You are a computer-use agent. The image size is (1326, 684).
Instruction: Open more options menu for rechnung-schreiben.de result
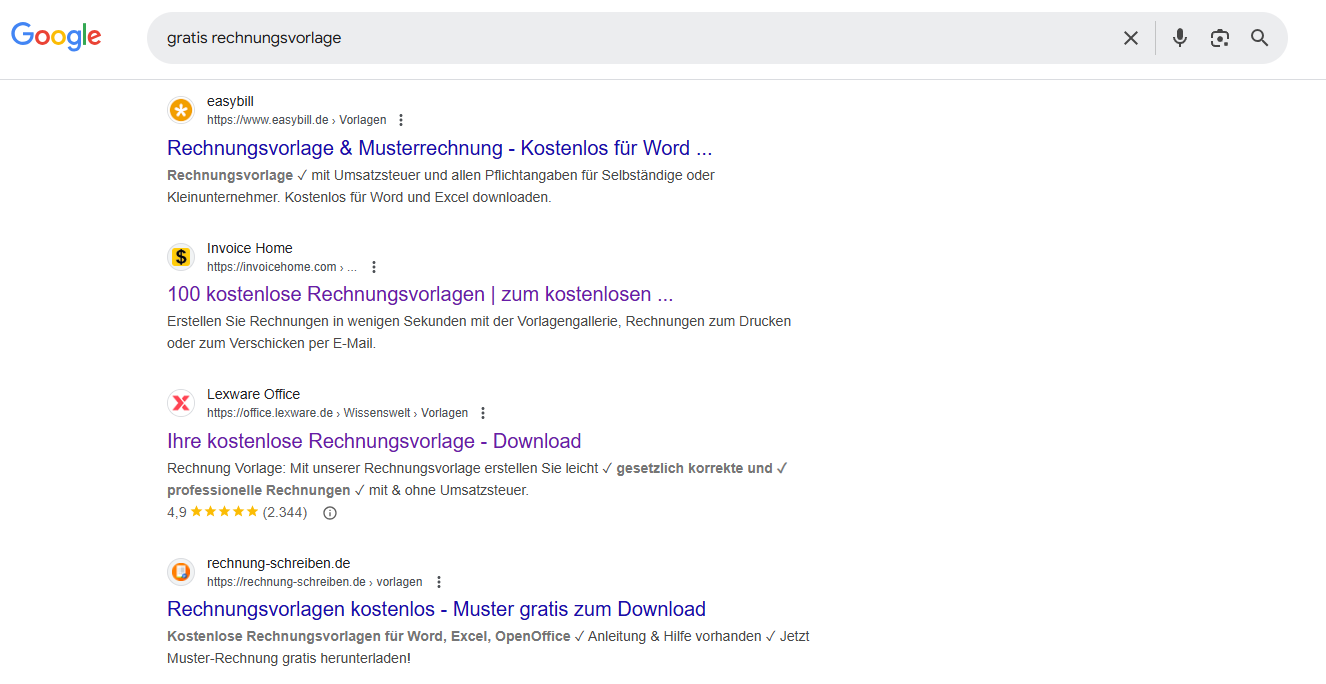click(x=438, y=582)
